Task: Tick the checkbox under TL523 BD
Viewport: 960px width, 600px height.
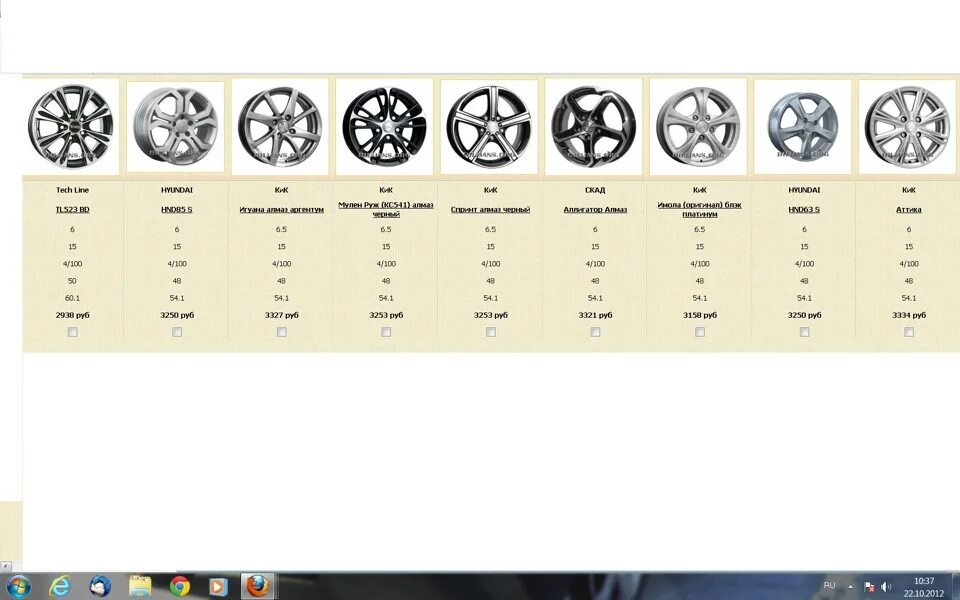Action: pos(72,332)
